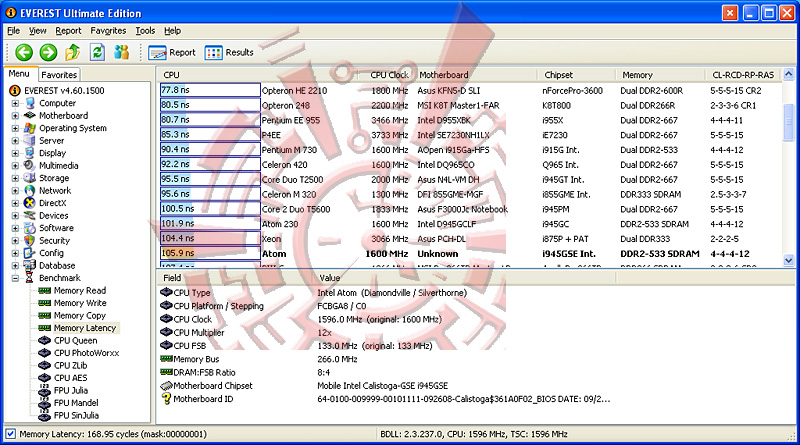Expand the Storage tree node
The height and width of the screenshot is (445, 800).
(15, 178)
